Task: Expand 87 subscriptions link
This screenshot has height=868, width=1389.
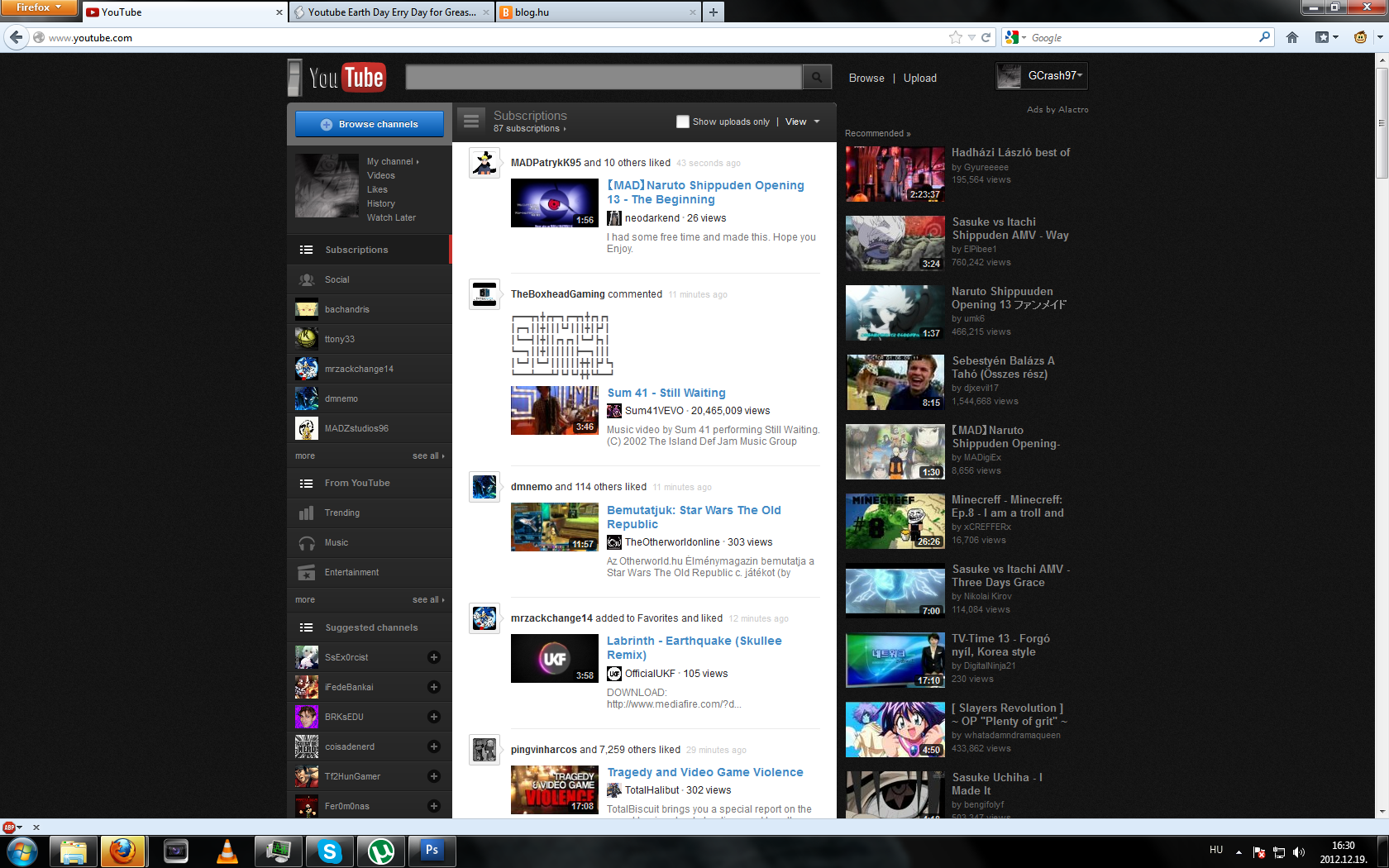Action: tap(530, 128)
